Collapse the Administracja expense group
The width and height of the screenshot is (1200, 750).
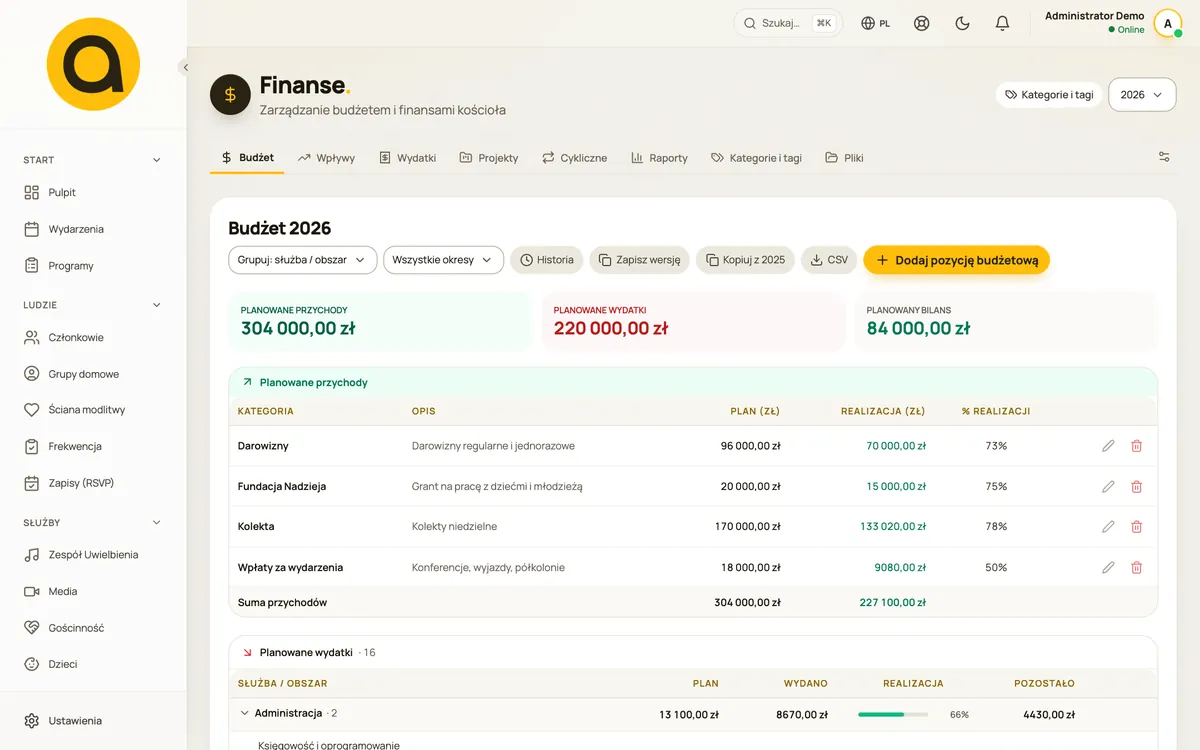click(245, 713)
